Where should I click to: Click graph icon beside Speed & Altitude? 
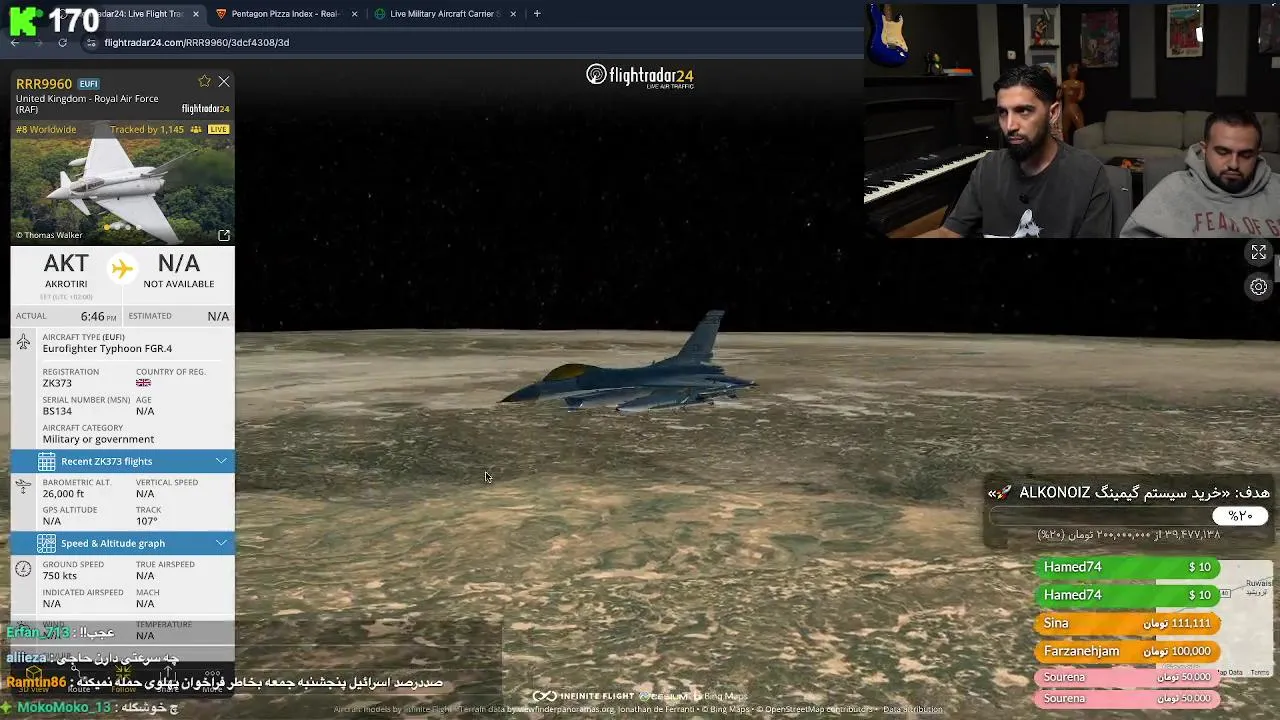click(47, 543)
